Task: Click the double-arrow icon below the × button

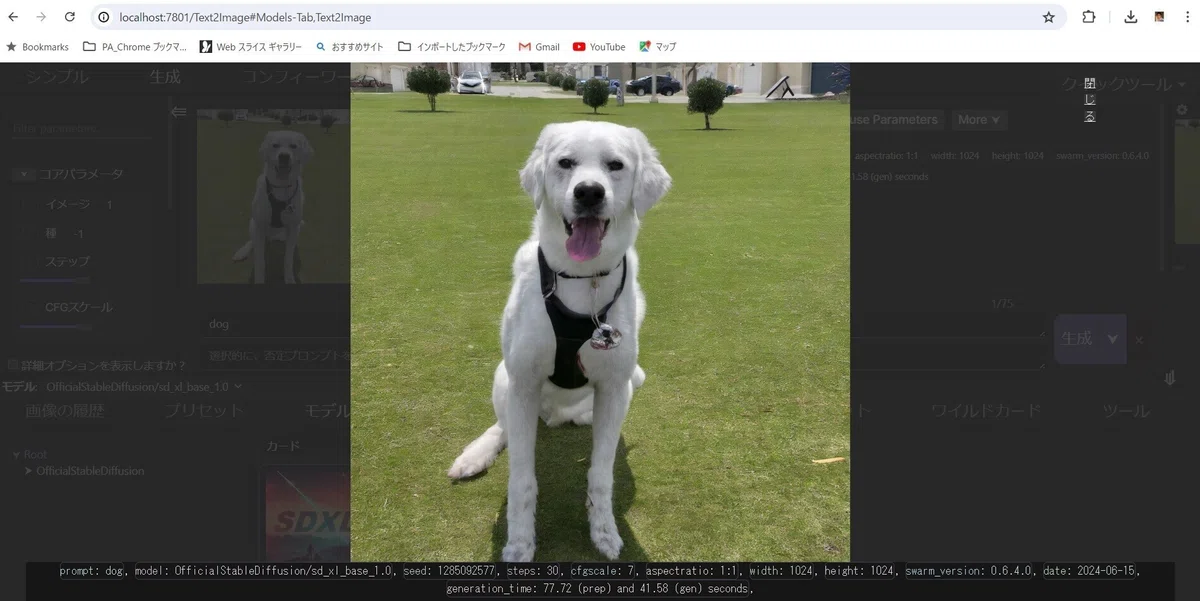Action: pos(1170,378)
